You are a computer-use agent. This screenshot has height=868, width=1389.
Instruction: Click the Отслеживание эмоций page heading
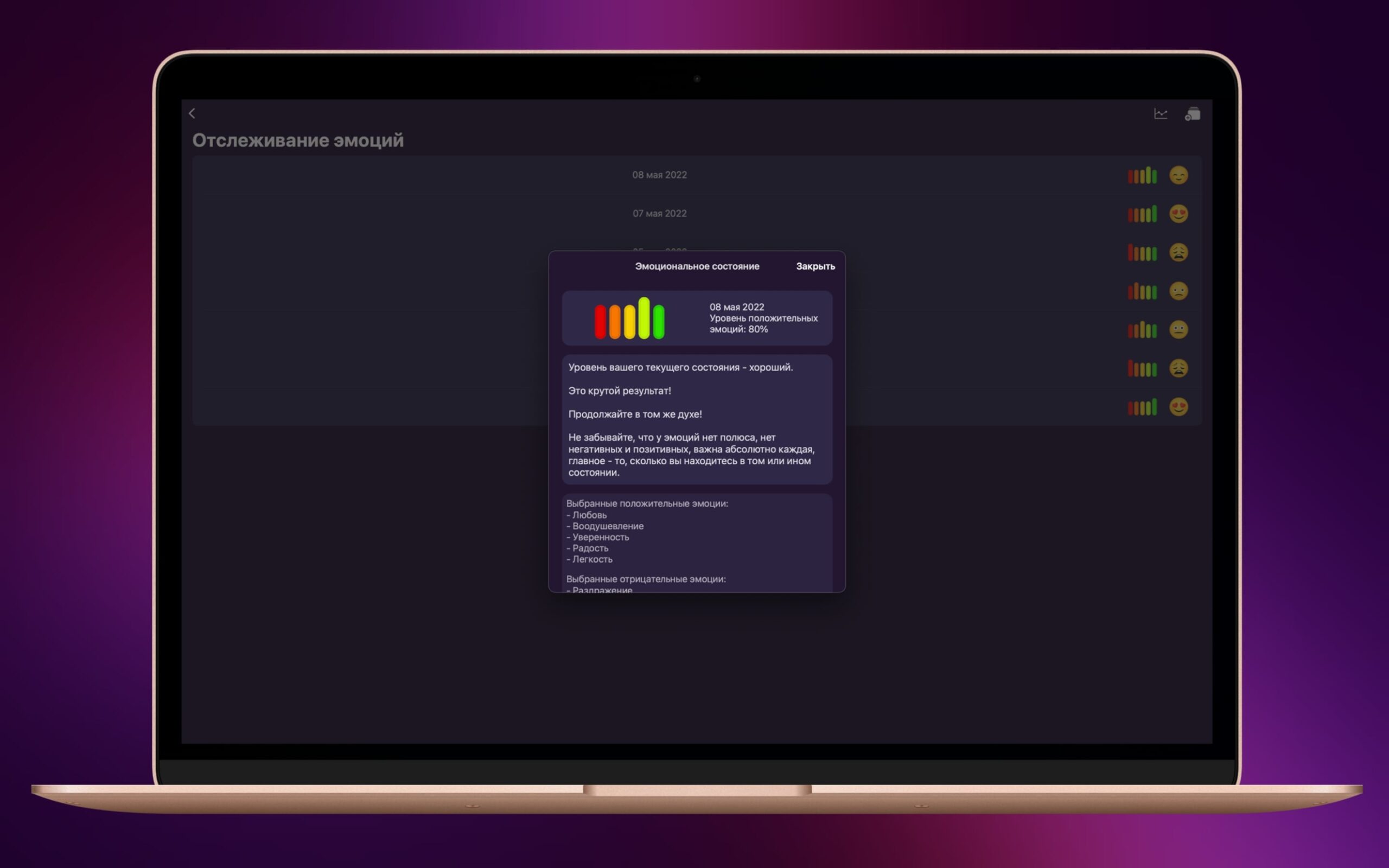click(298, 141)
